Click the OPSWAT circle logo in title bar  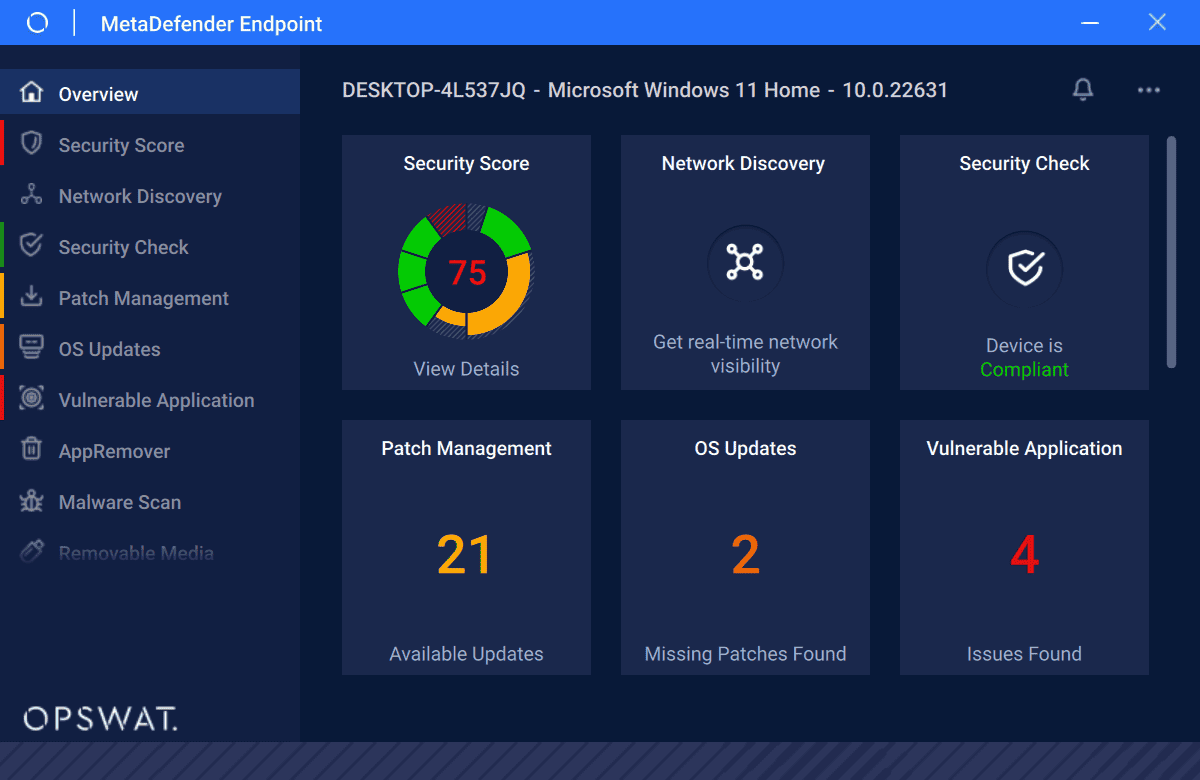coord(37,23)
